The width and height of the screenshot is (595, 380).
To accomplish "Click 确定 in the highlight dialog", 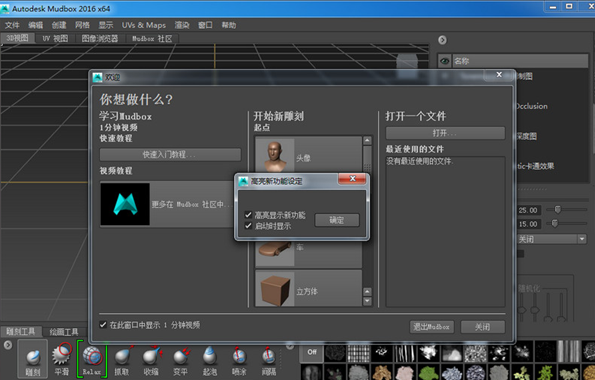I will 337,220.
